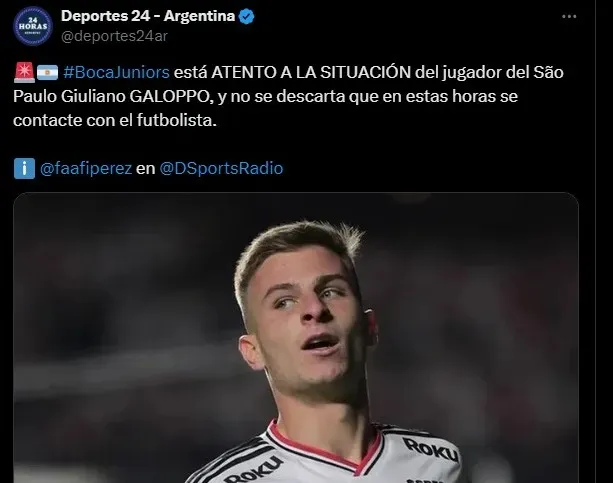The height and width of the screenshot is (483, 613).
Task: Visit the @faafiperez mention
Action: [x=86, y=169]
